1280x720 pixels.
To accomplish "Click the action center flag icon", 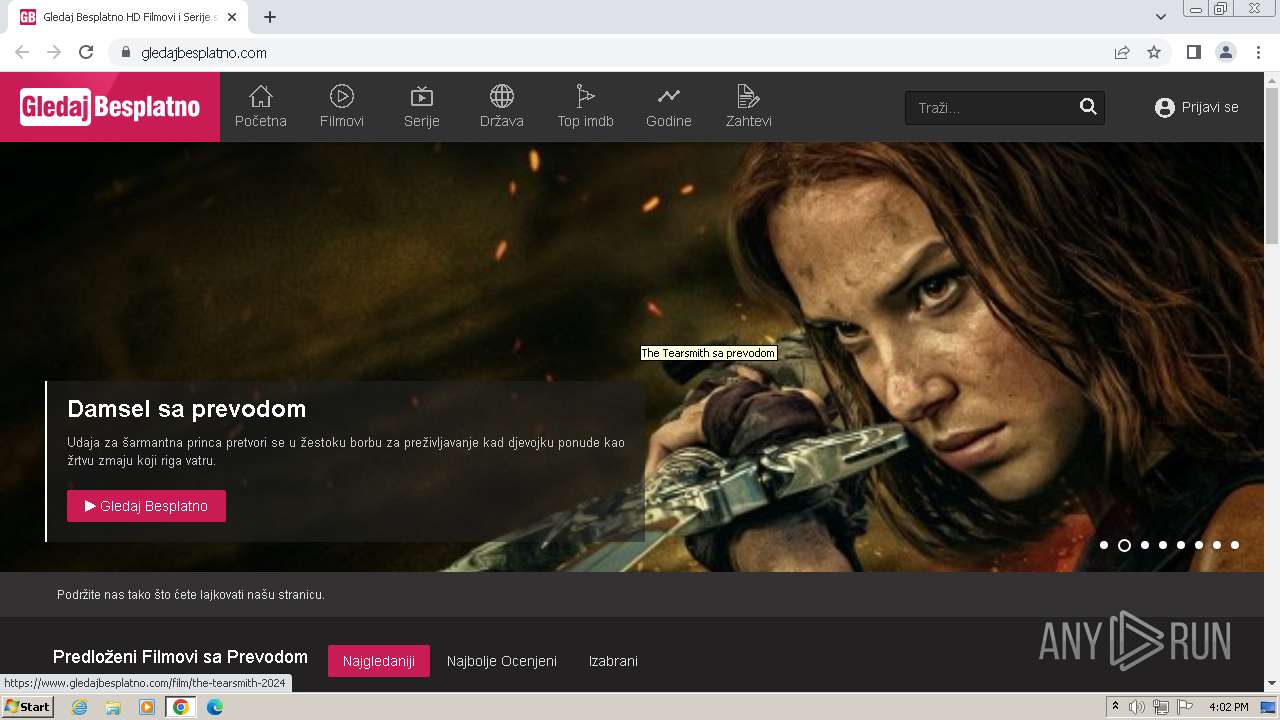I will 1183,707.
